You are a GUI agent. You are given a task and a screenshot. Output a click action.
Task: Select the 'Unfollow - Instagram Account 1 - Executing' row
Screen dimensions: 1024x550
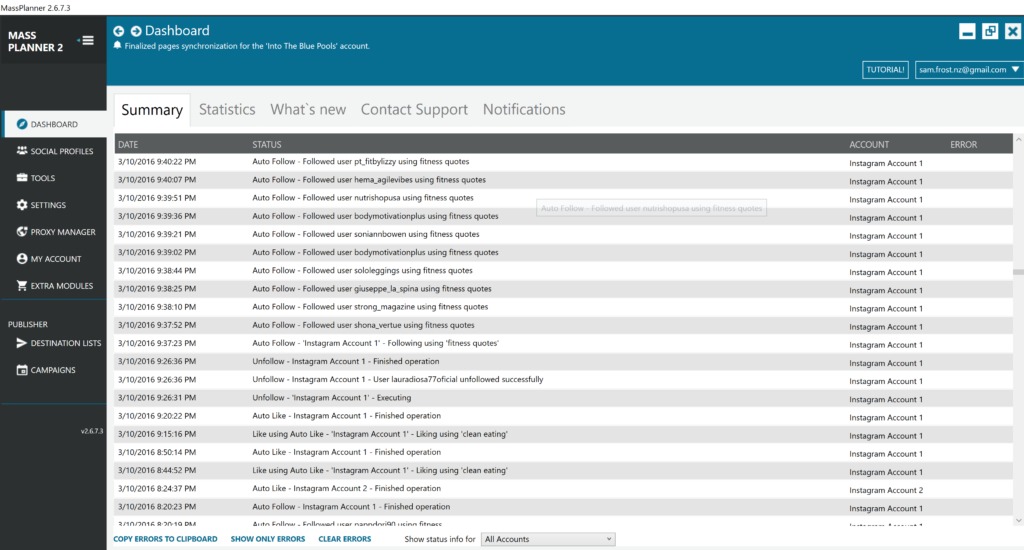point(564,398)
